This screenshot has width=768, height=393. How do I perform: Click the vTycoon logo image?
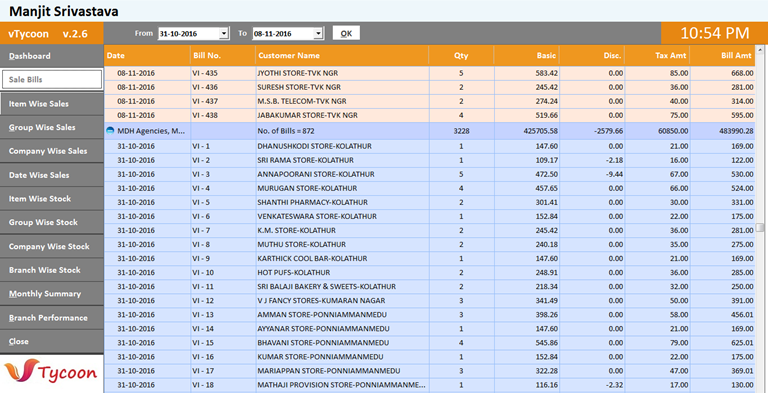click(x=51, y=373)
